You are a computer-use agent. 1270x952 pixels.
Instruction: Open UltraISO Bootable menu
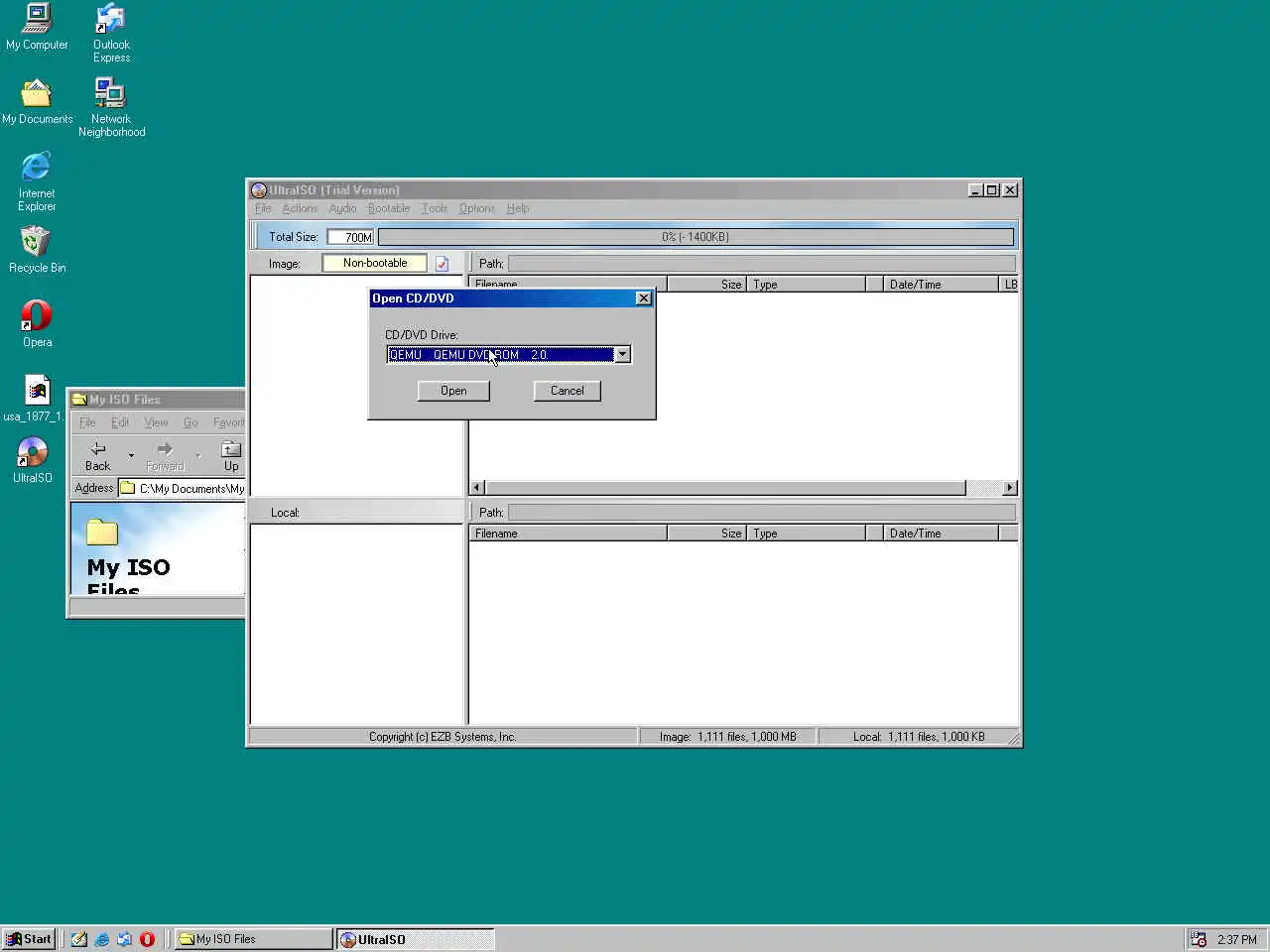tap(389, 209)
